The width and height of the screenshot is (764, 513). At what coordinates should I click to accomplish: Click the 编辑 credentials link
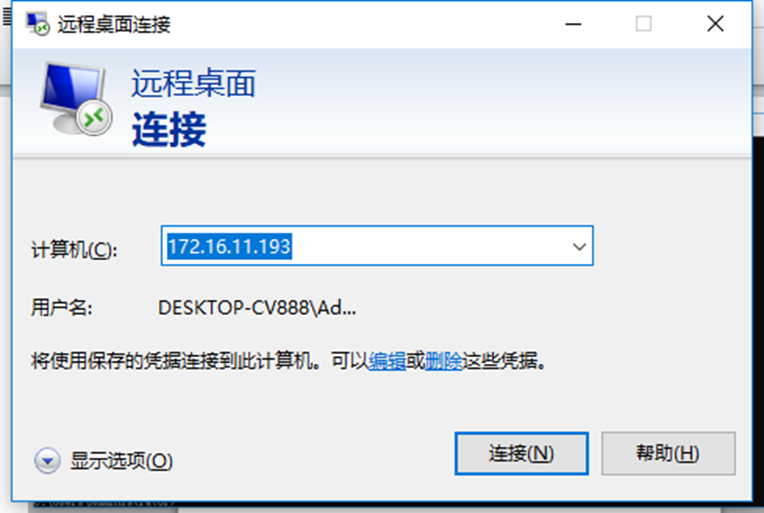[x=387, y=361]
